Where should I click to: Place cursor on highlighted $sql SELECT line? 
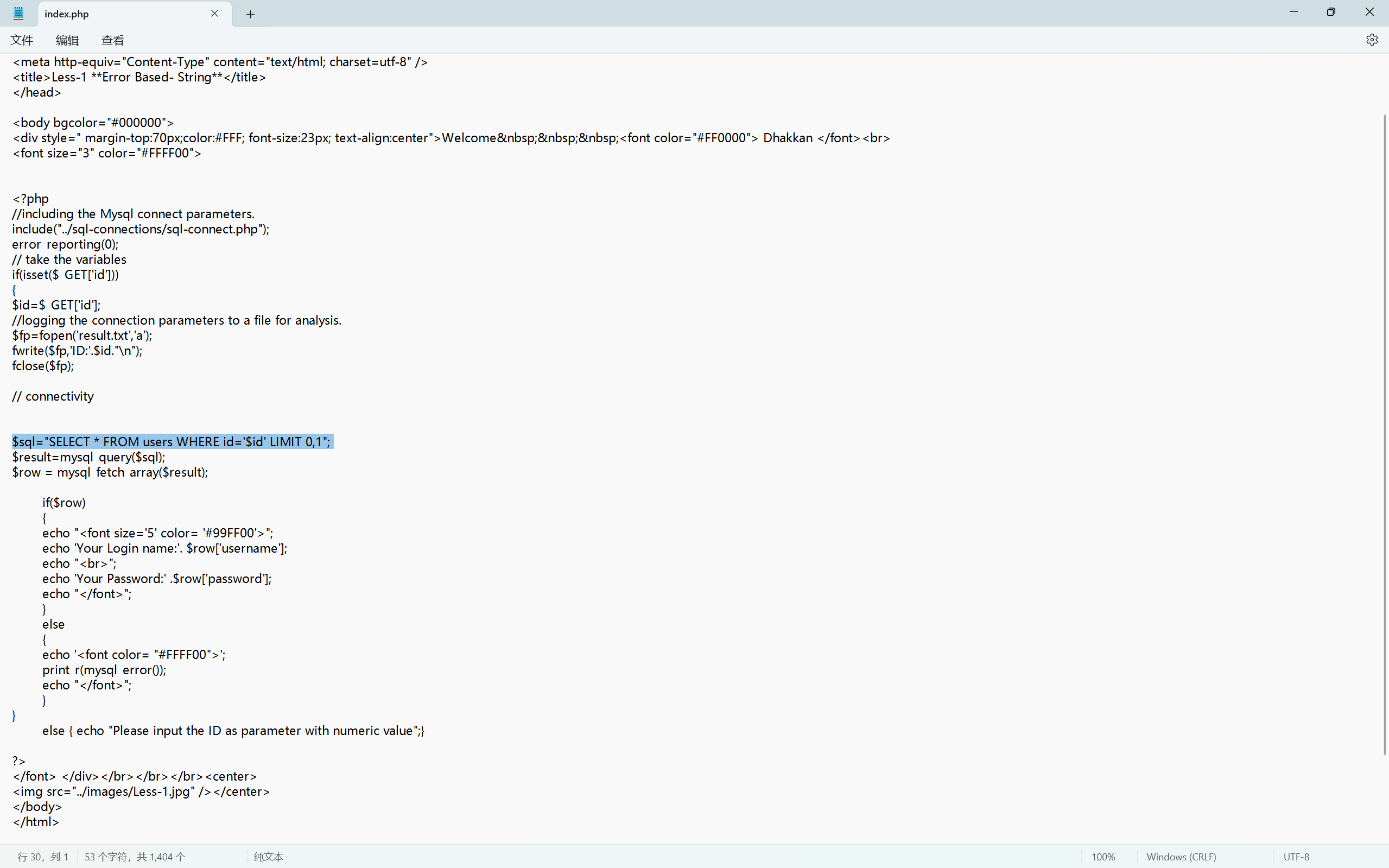tap(172, 441)
